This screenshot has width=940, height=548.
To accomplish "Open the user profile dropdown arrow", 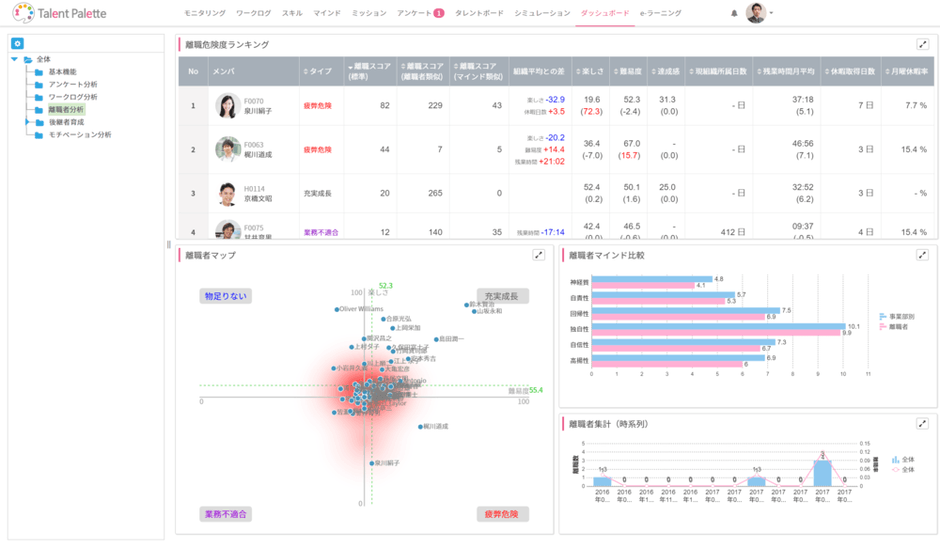I will coord(772,14).
